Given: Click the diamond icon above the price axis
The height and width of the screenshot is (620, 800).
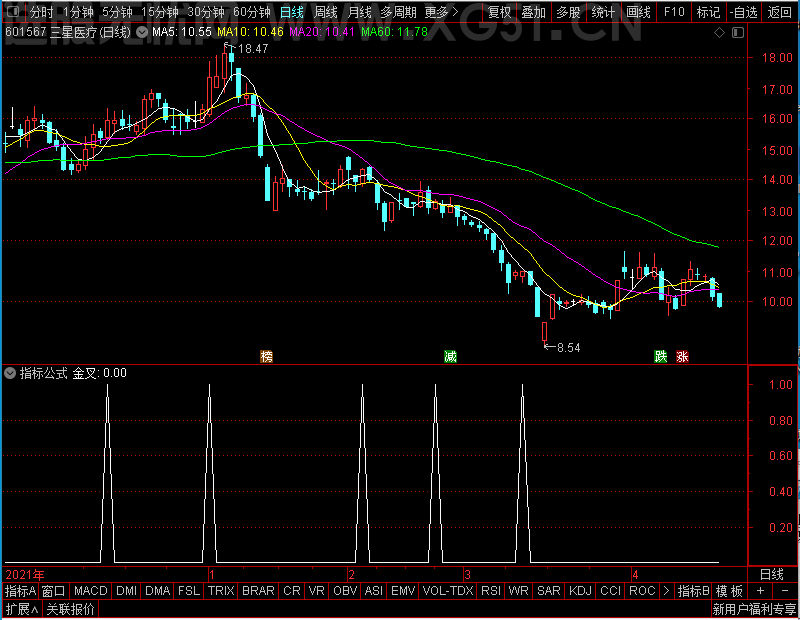Looking at the screenshot, I should (x=719, y=33).
